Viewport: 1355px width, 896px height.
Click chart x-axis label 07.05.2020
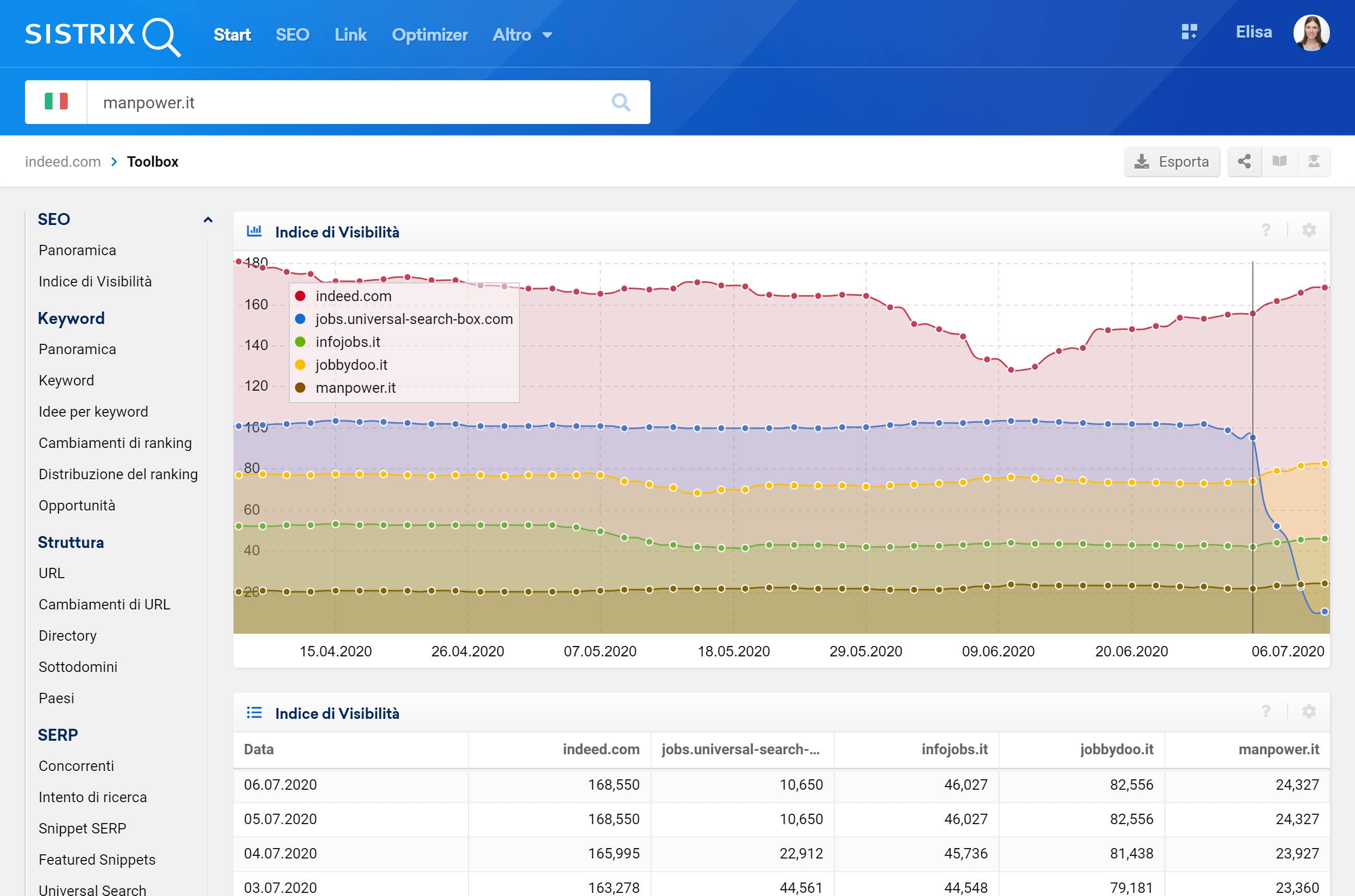pos(600,652)
